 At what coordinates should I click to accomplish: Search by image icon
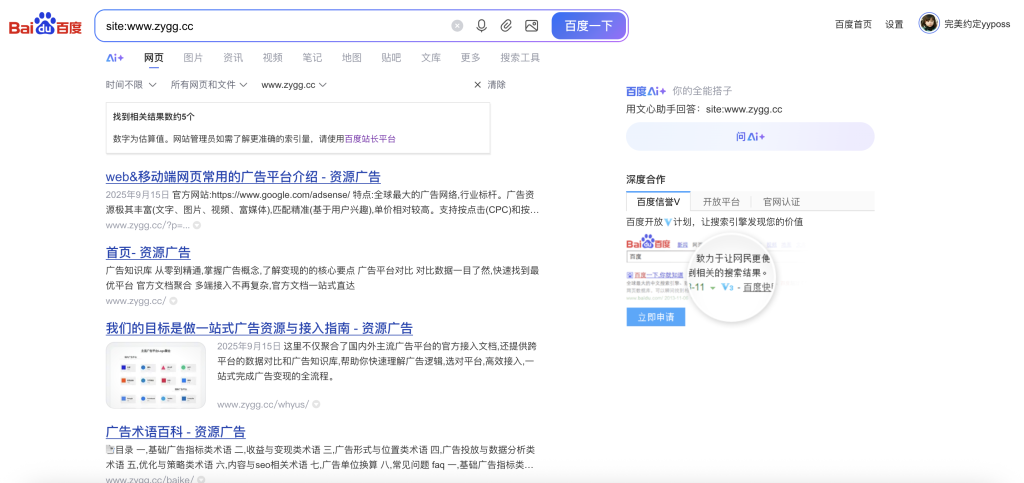pos(532,26)
